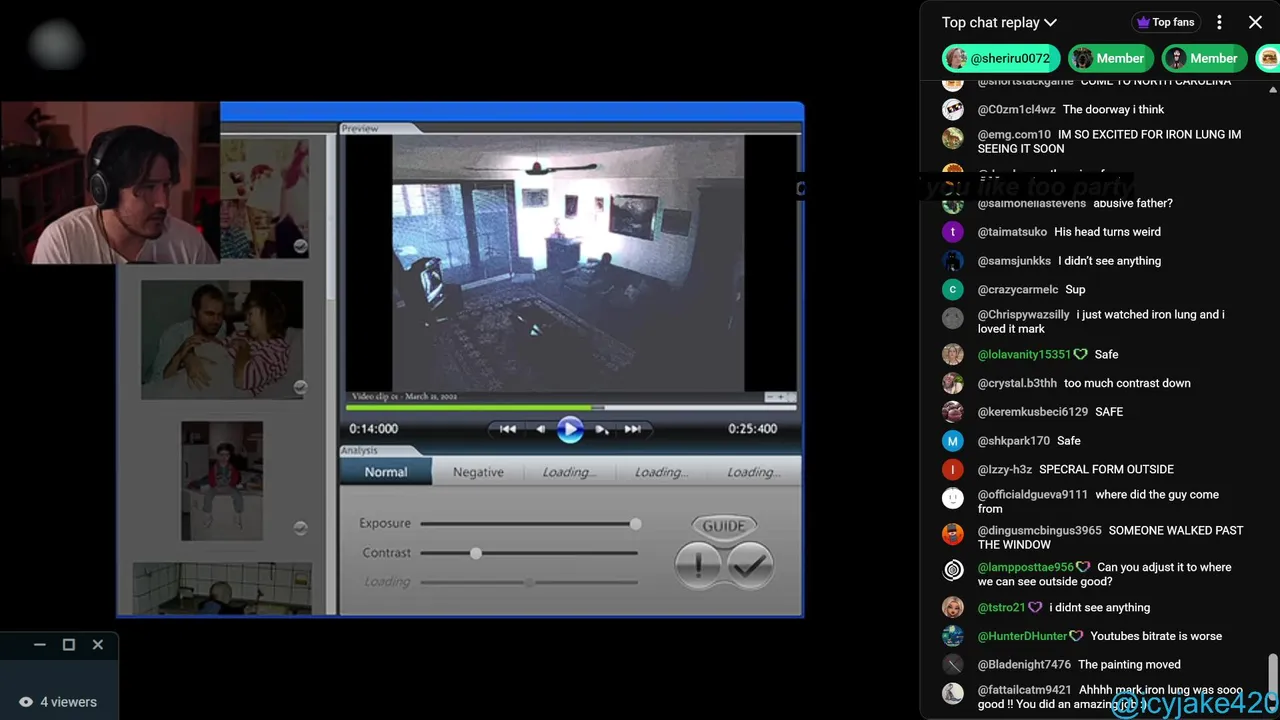
Task: Skip to the end of the clip
Action: coord(632,429)
